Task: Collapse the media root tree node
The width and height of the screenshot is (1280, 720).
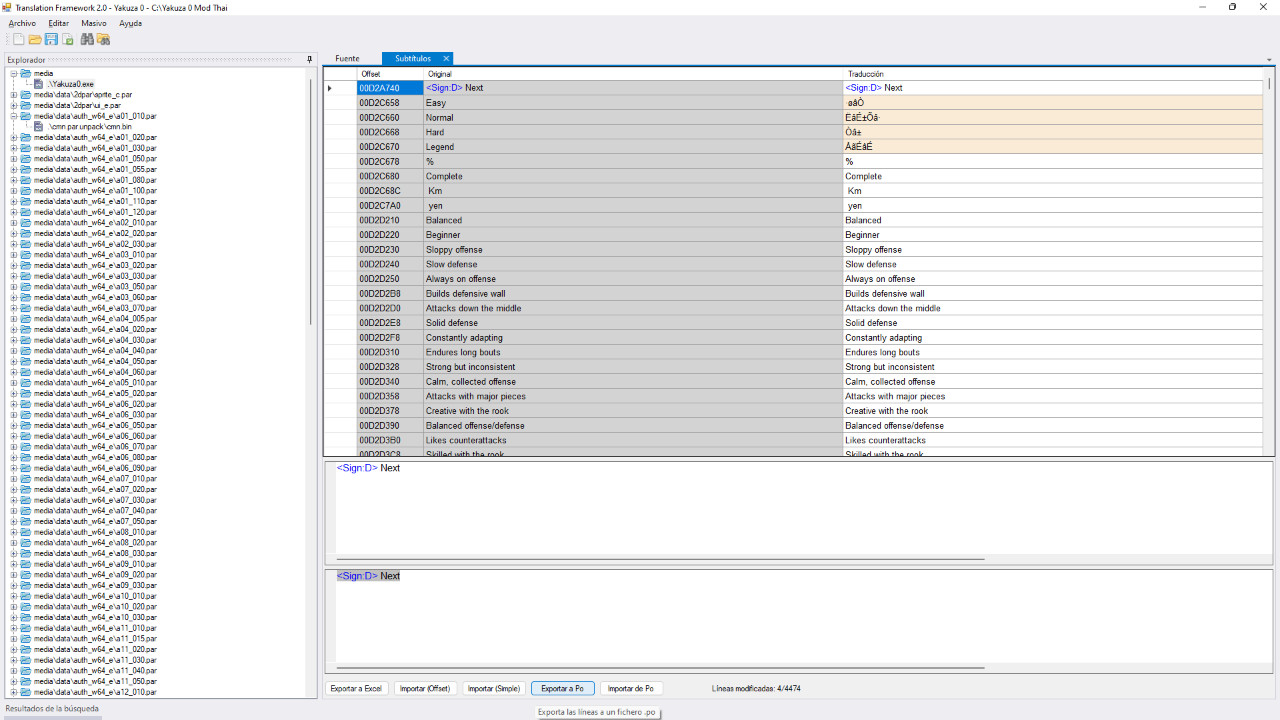Action: pos(14,73)
